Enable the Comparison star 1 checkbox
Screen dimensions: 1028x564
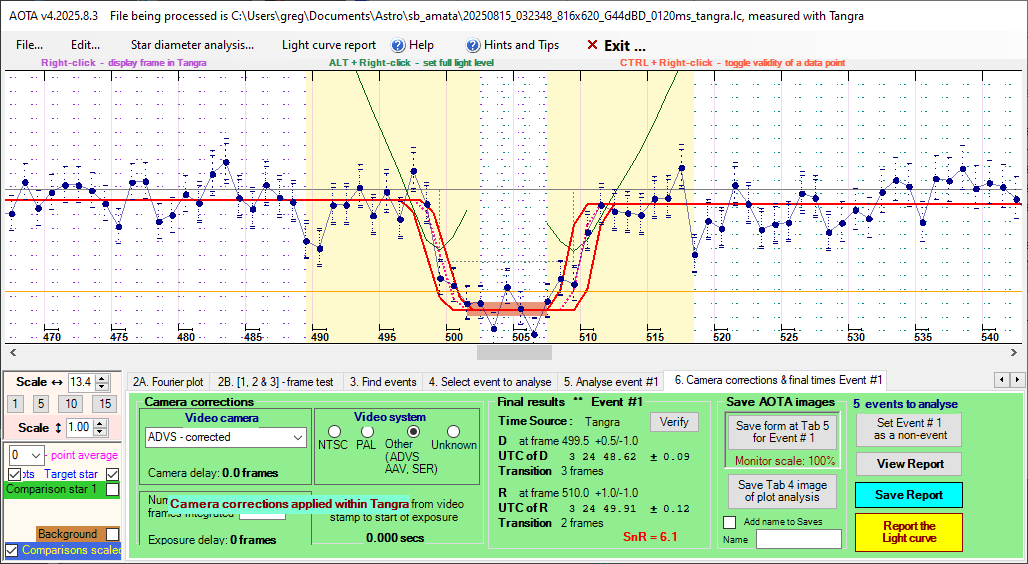click(x=112, y=490)
